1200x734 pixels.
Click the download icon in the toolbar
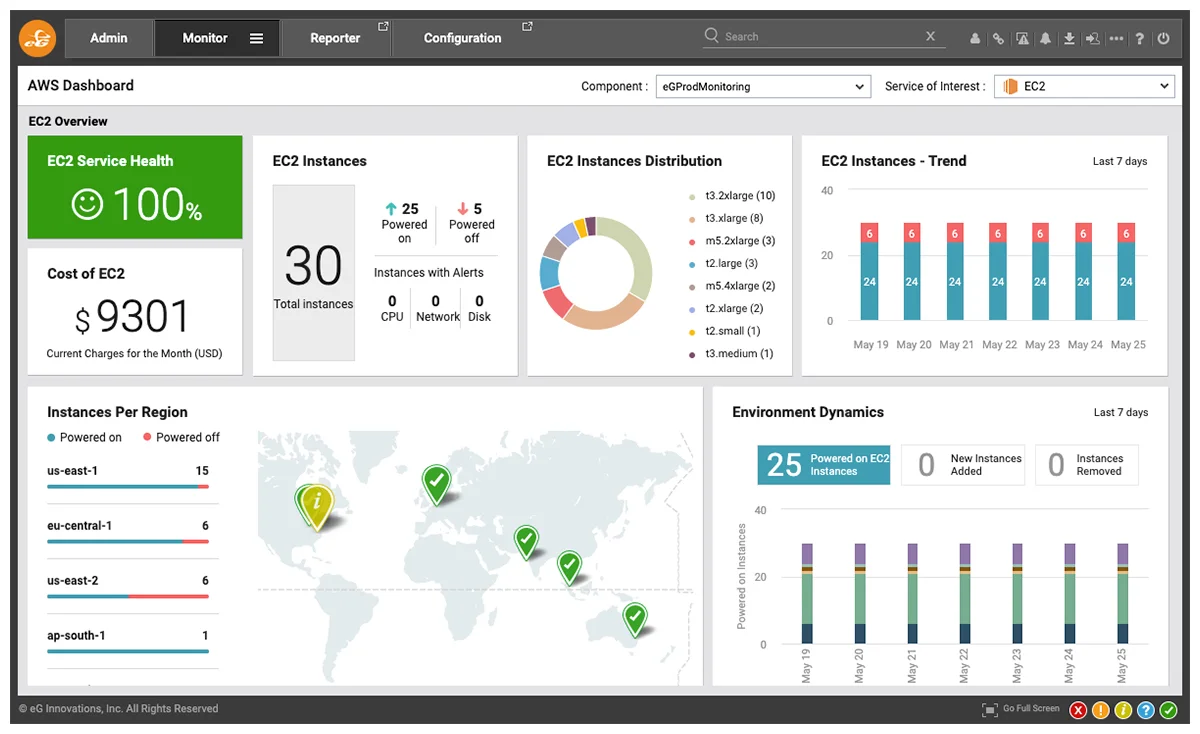tap(1069, 39)
